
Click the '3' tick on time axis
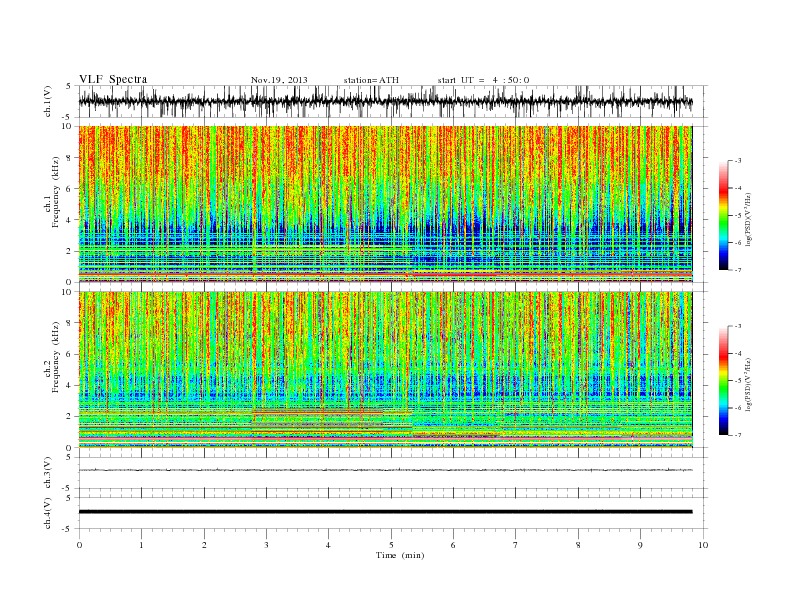coord(266,545)
